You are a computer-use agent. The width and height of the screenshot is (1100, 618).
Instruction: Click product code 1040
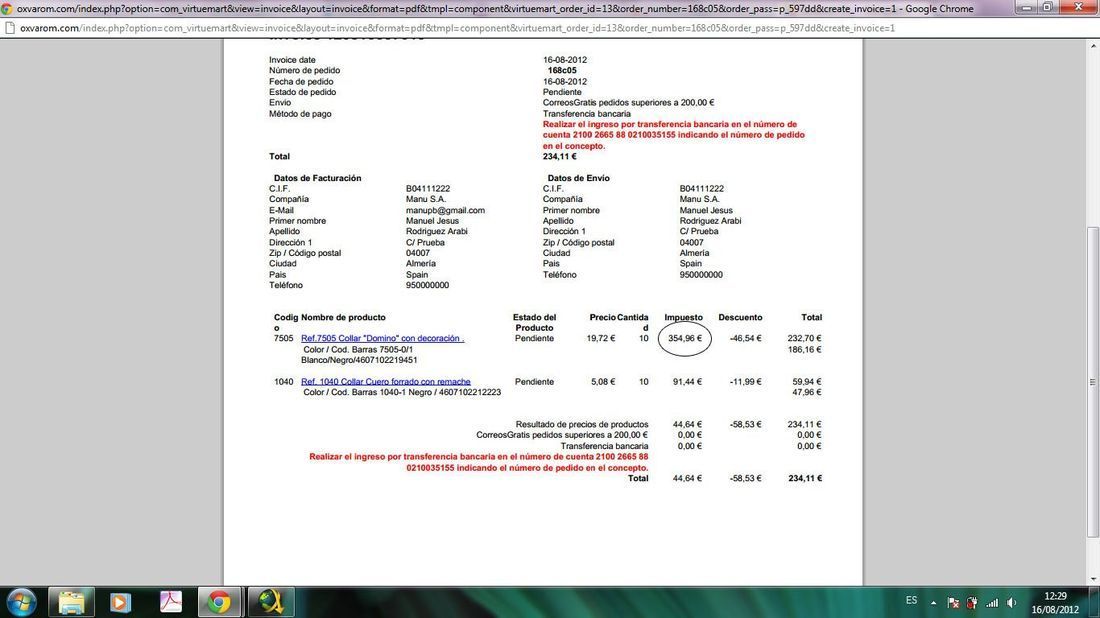point(283,382)
